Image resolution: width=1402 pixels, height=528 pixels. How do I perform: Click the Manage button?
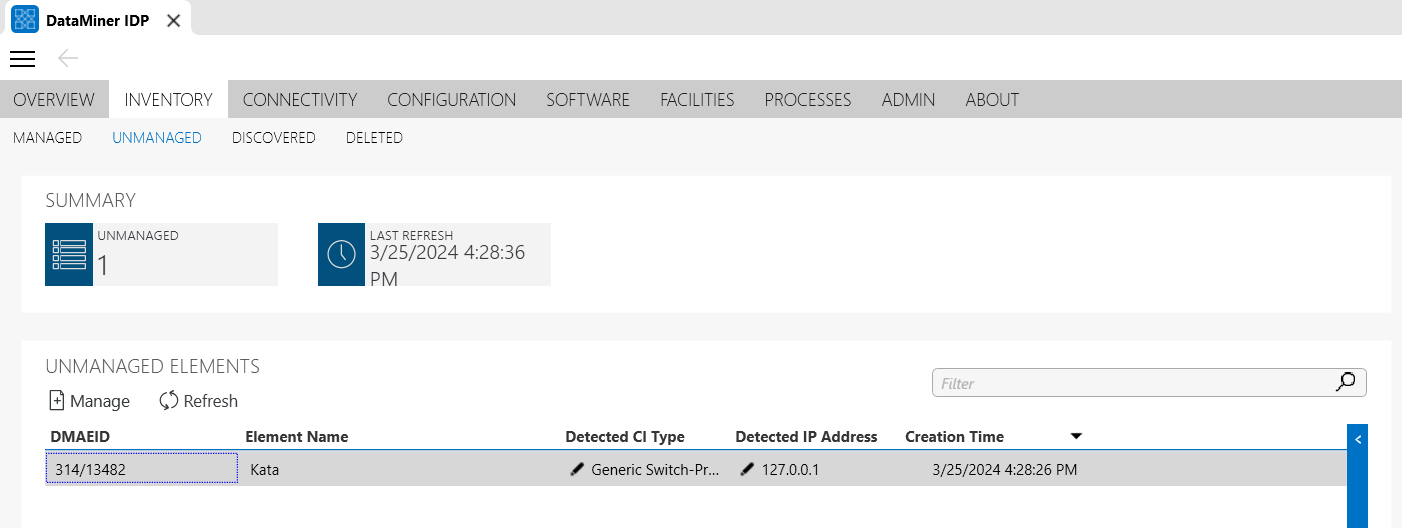89,401
